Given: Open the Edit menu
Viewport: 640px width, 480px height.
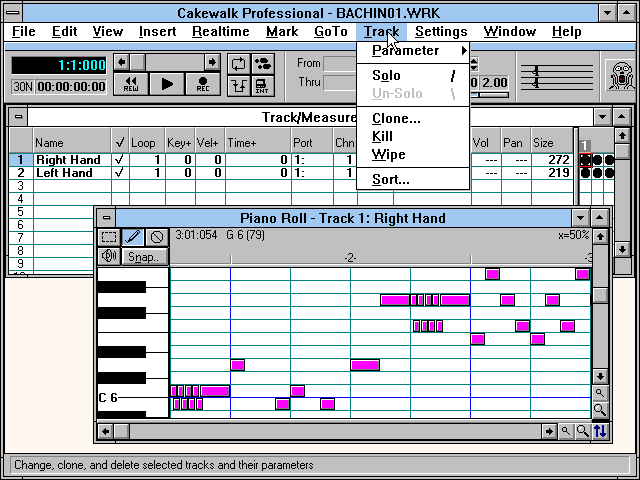Looking at the screenshot, I should [64, 32].
